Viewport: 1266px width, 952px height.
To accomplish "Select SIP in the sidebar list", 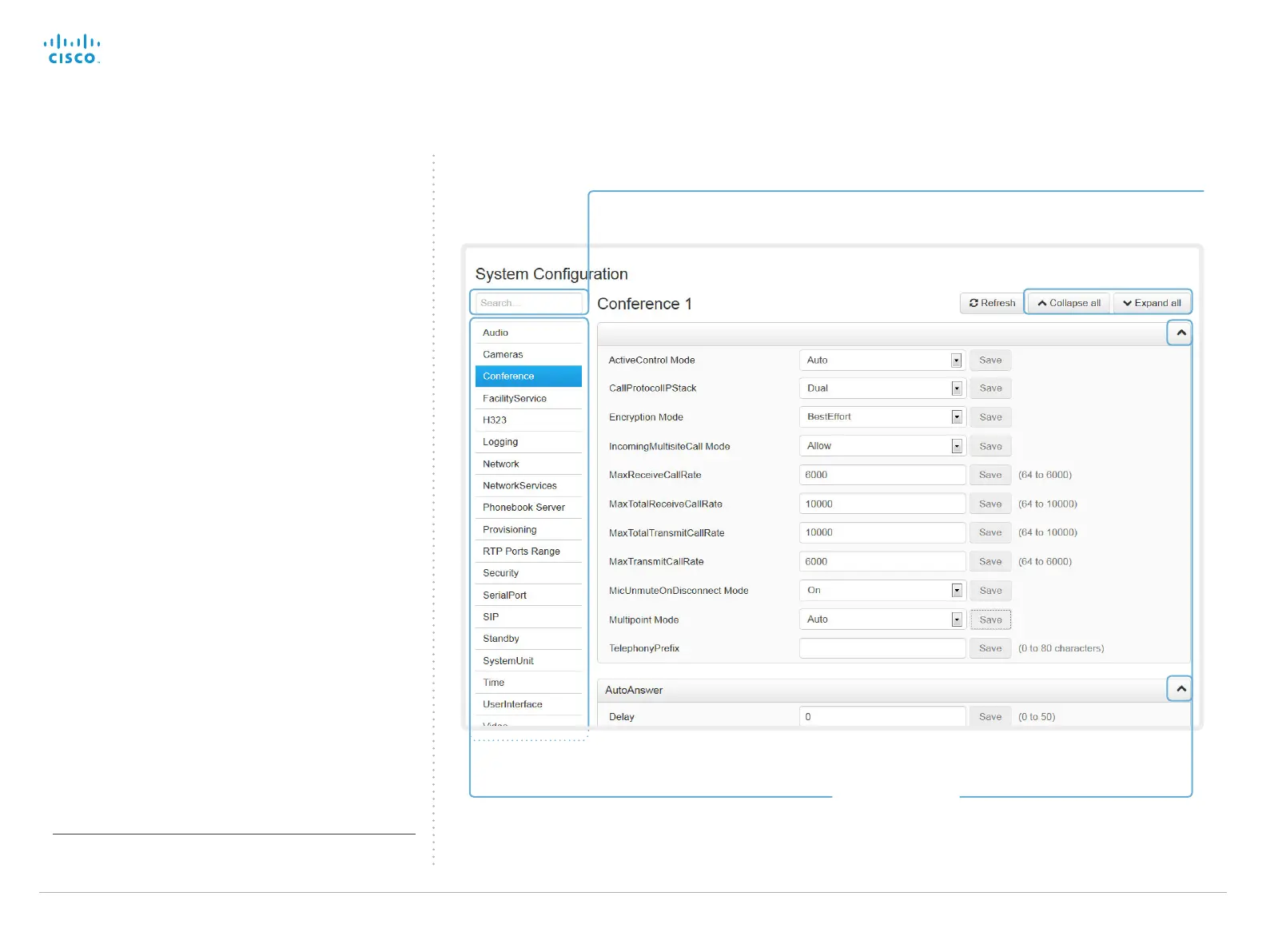I will [491, 617].
